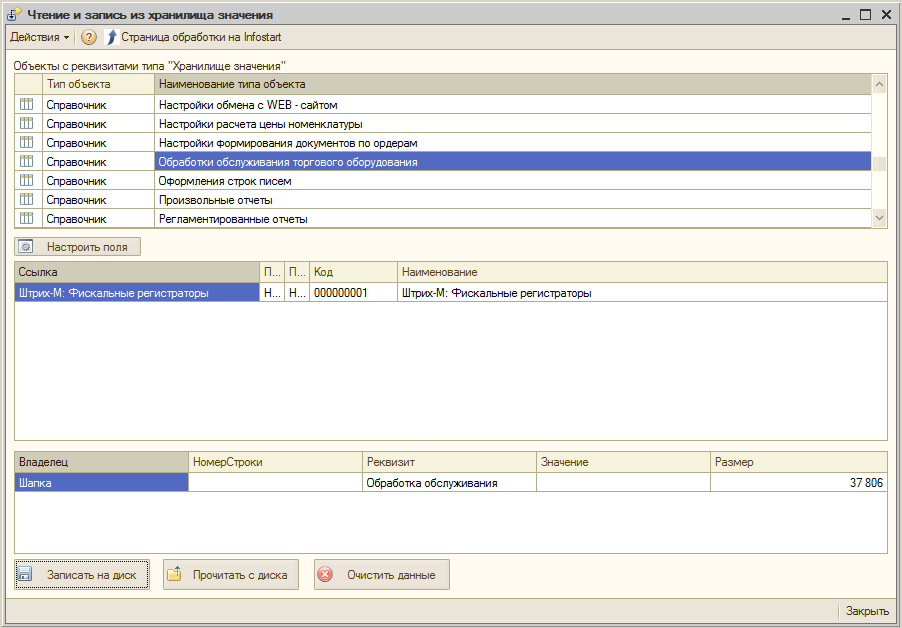Click Записать на диск button
Image resolution: width=902 pixels, height=628 pixels.
(x=82, y=575)
